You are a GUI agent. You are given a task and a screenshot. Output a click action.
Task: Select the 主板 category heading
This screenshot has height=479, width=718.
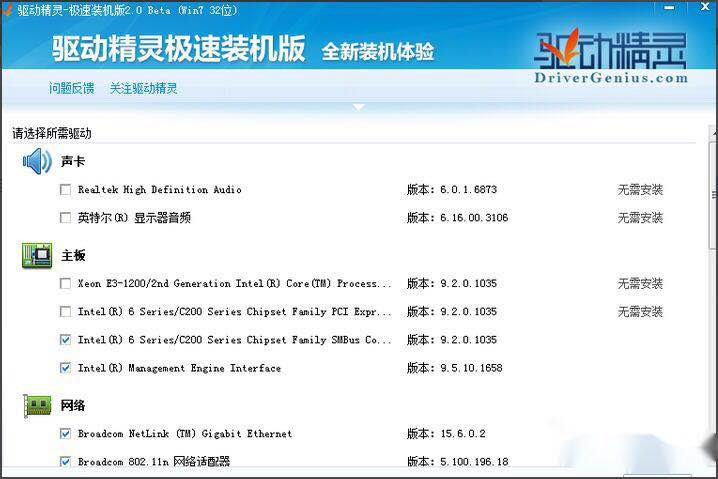(73, 255)
